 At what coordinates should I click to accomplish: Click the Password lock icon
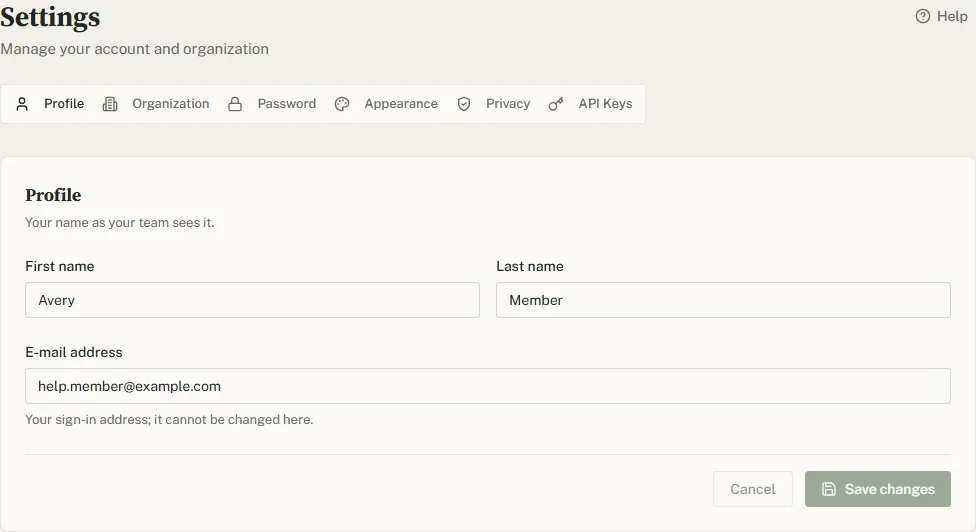click(235, 104)
